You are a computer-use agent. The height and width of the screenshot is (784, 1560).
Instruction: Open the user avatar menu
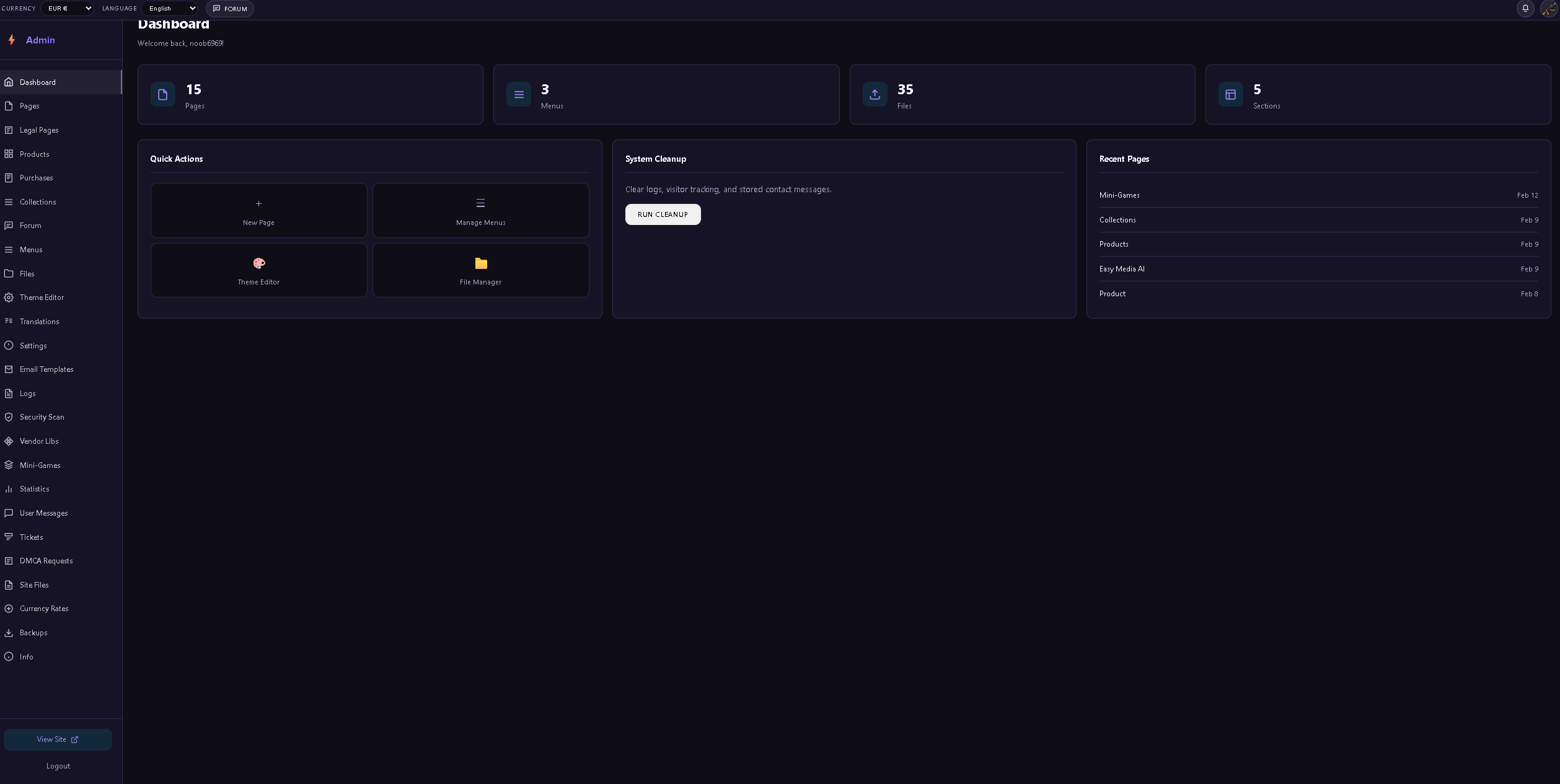tap(1548, 9)
